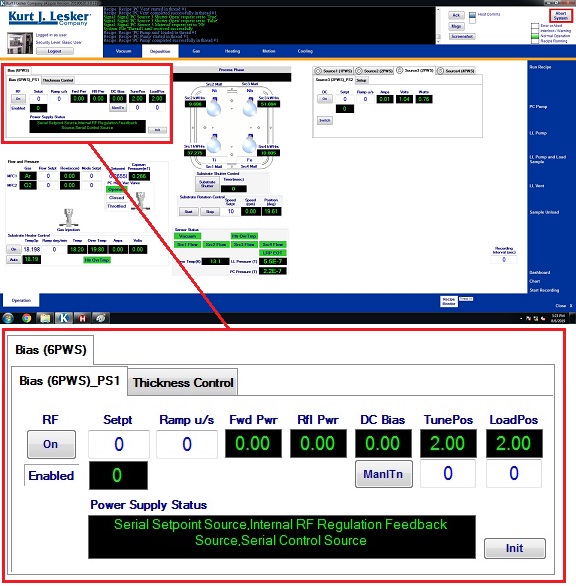Viewport: 576px width, 587px height.
Task: Click PC Pump in the right sidebar
Action: (x=538, y=107)
